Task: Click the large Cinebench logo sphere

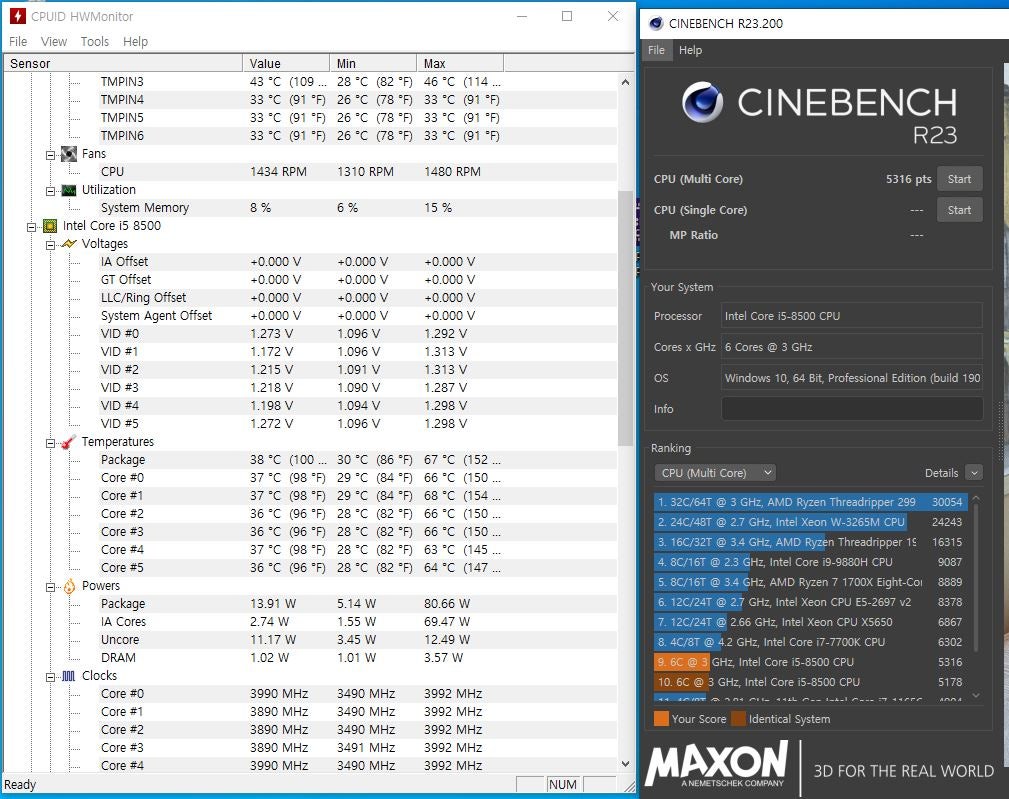Action: tap(702, 102)
